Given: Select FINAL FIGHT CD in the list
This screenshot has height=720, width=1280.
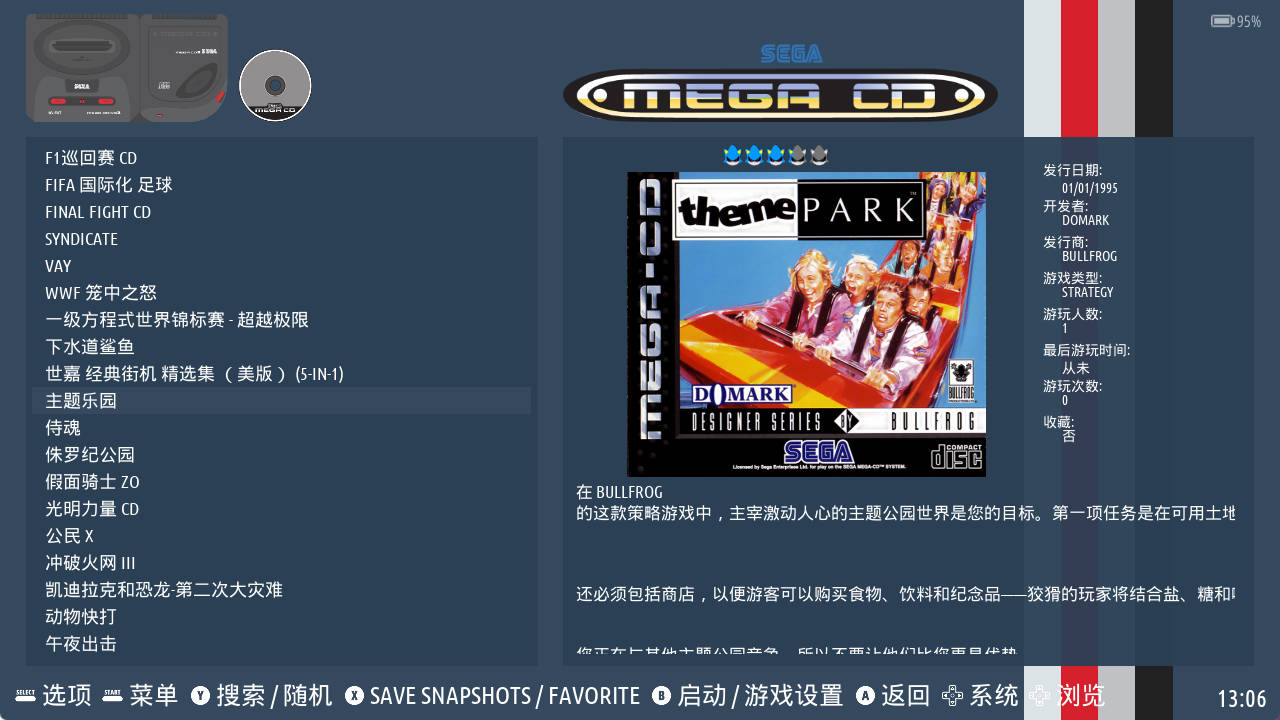Looking at the screenshot, I should pos(281,212).
